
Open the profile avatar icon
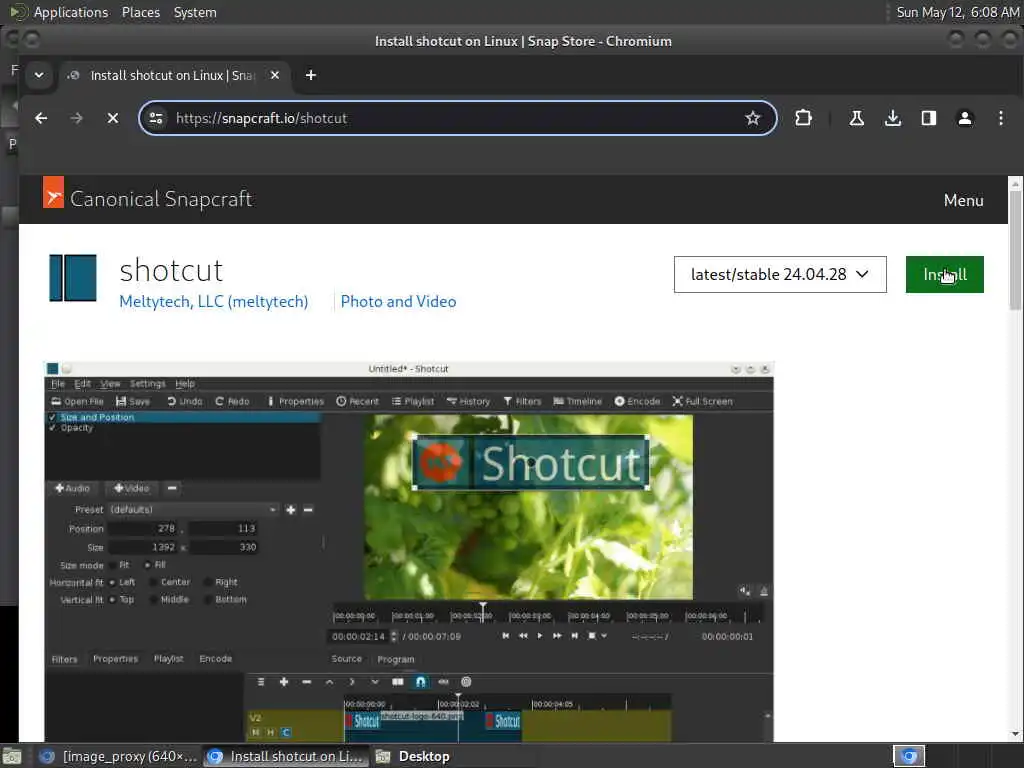tap(965, 118)
